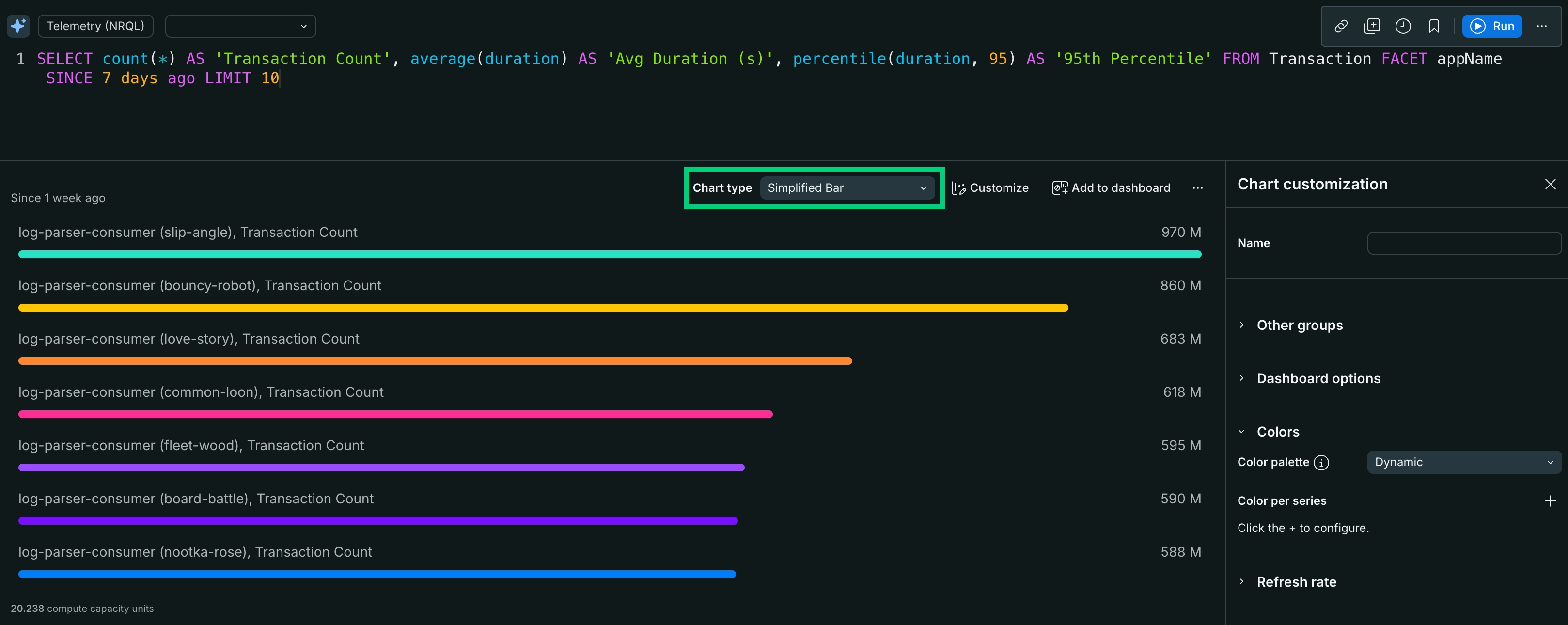The height and width of the screenshot is (625, 1568).
Task: Click Add to dashboard
Action: [x=1112, y=188]
